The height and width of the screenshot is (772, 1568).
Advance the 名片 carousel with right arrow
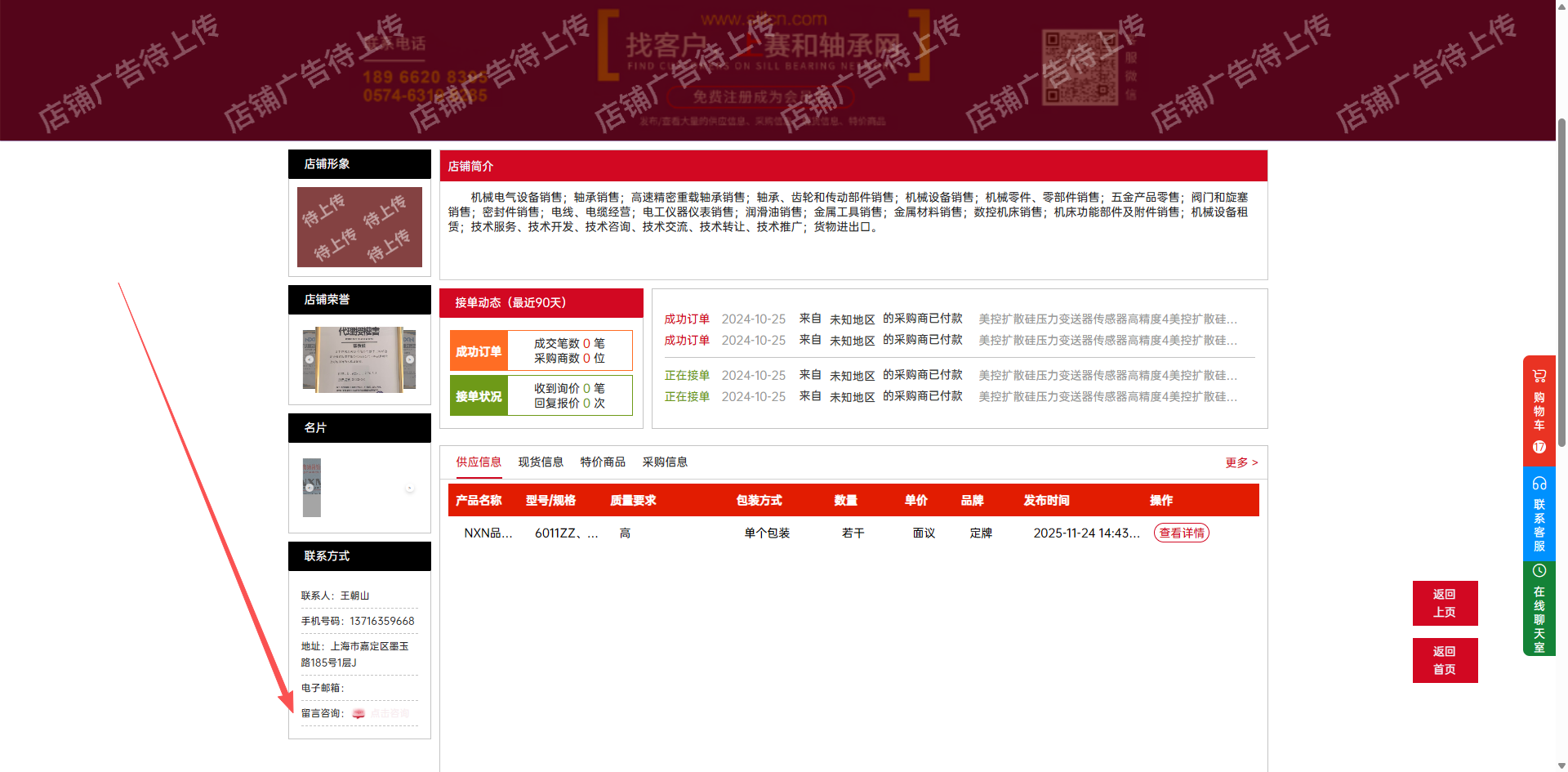[410, 488]
